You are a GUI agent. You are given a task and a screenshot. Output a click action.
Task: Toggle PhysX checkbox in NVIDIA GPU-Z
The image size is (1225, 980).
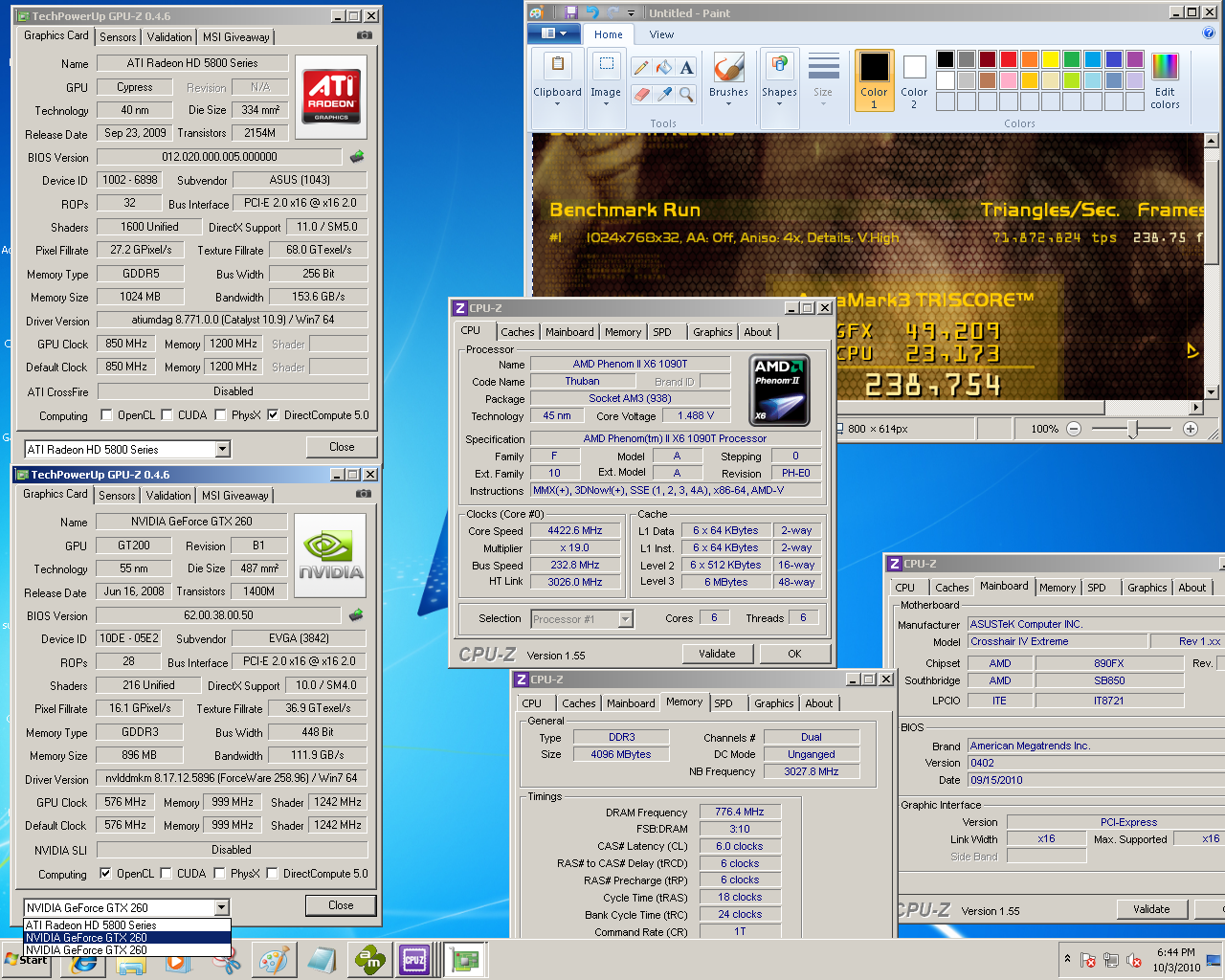pyautogui.click(x=220, y=874)
